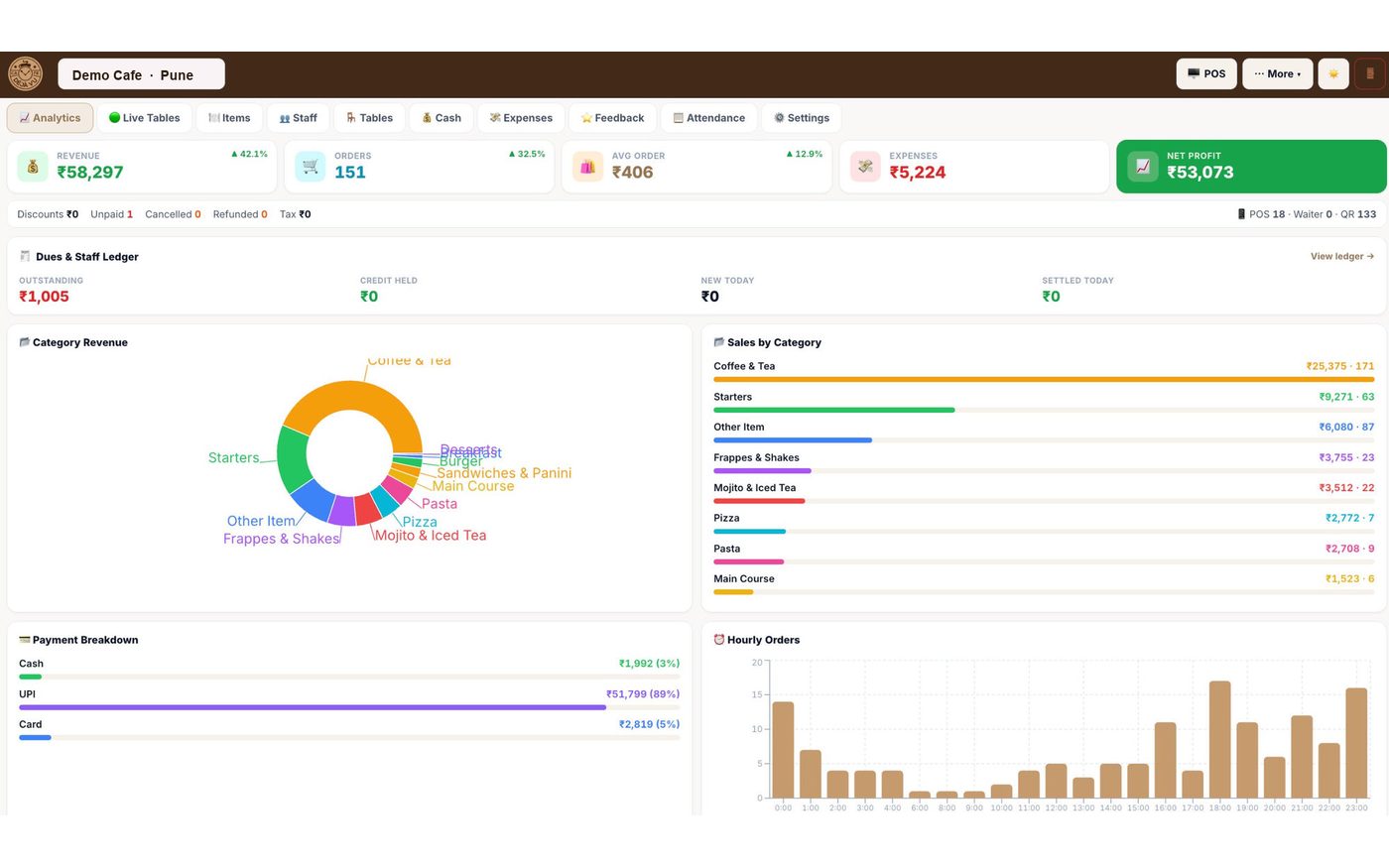
Task: Go to the Settings tab
Action: point(802,118)
